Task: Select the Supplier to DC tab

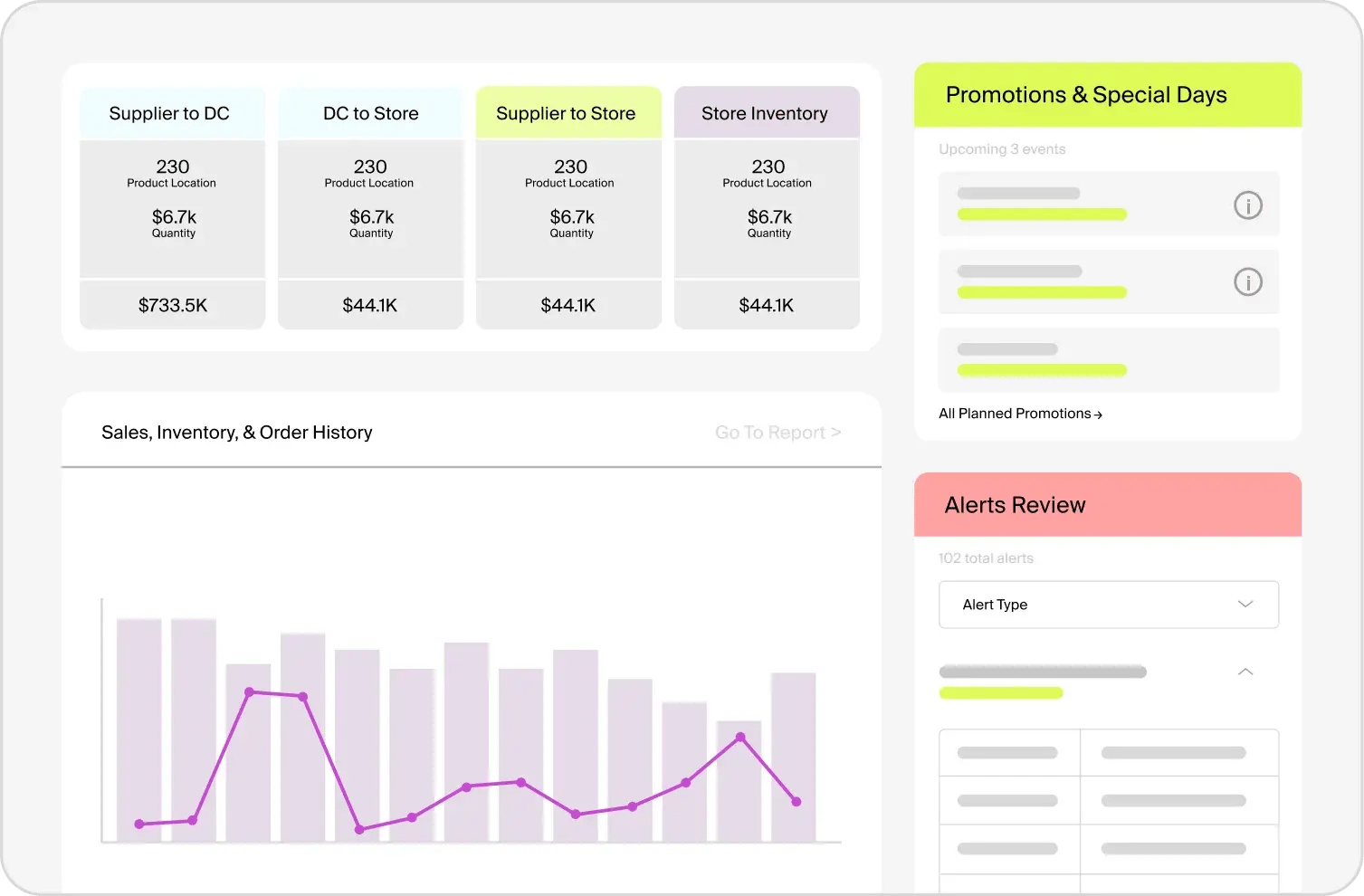Action: (170, 113)
